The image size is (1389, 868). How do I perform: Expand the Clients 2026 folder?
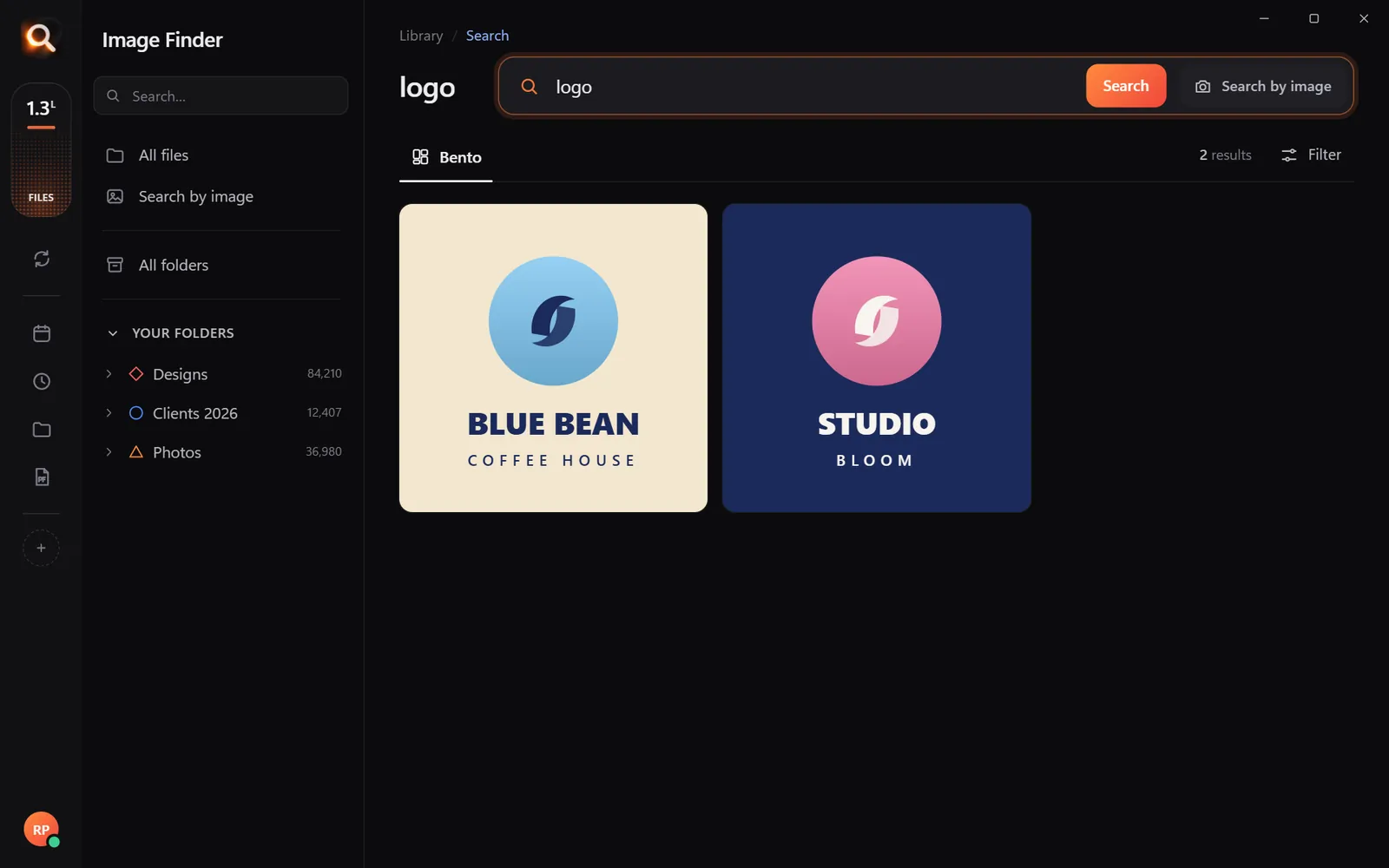pyautogui.click(x=109, y=413)
